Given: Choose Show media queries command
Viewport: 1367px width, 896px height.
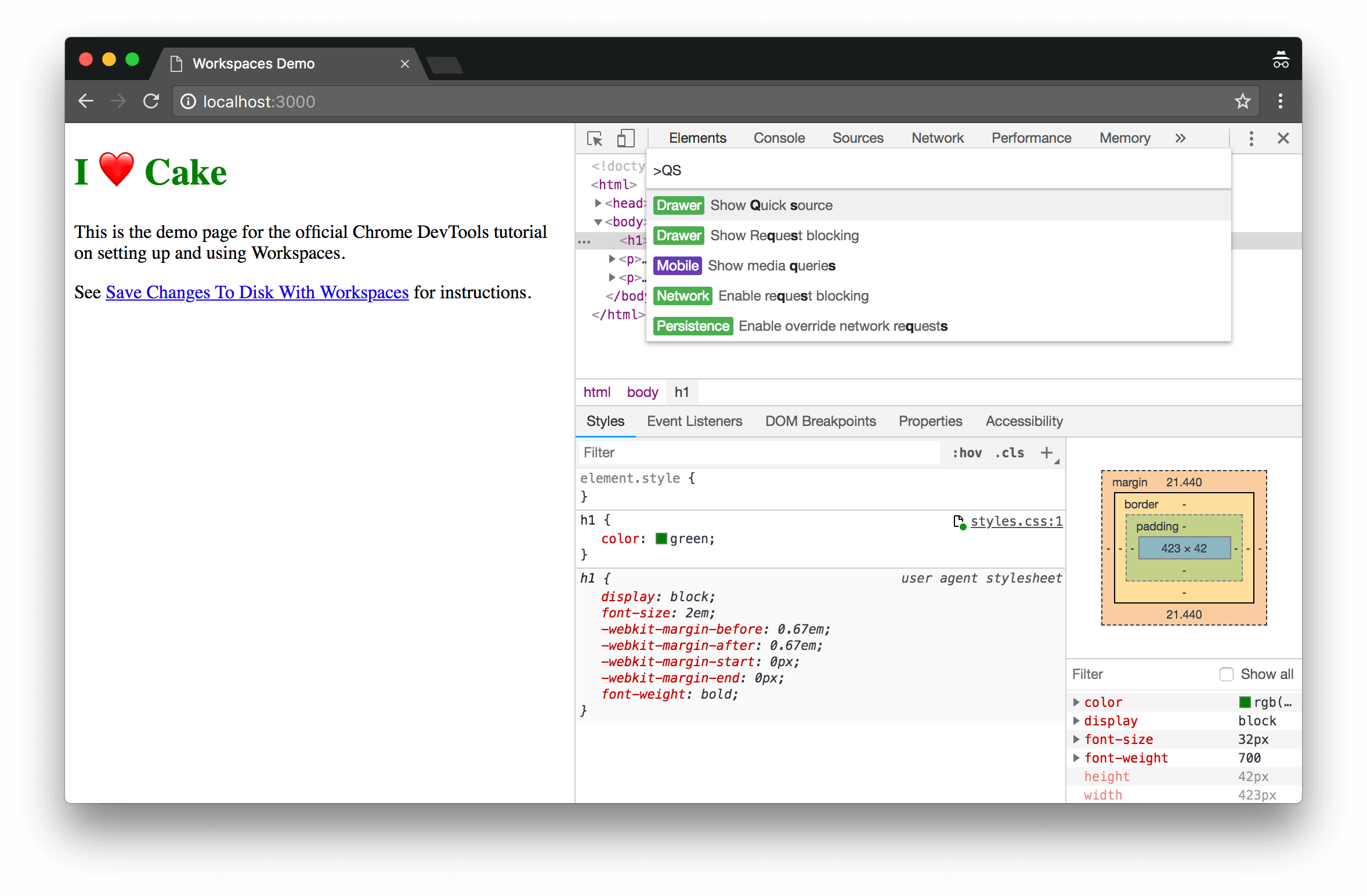Looking at the screenshot, I should tap(938, 266).
